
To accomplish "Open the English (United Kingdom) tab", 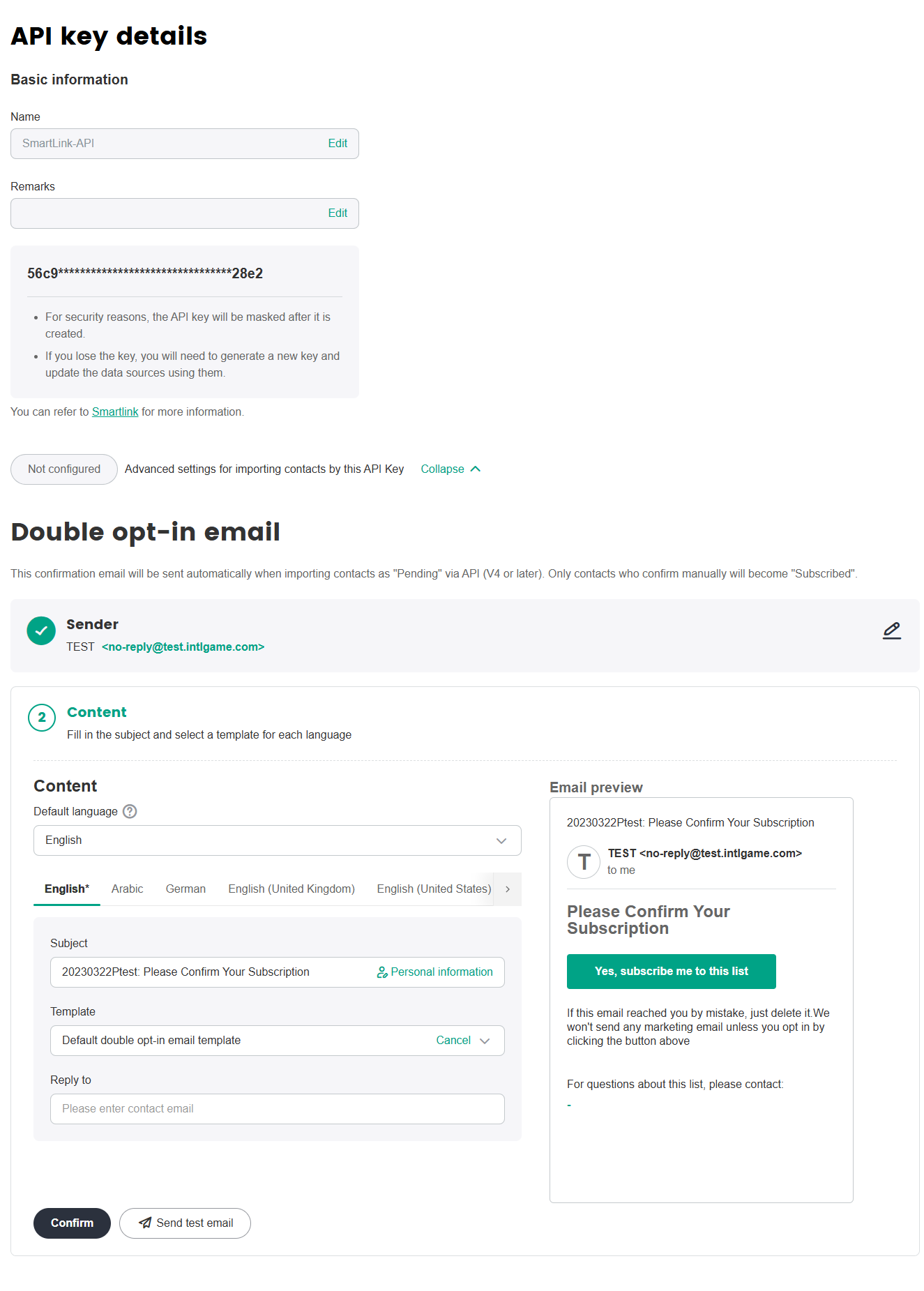I will click(291, 889).
